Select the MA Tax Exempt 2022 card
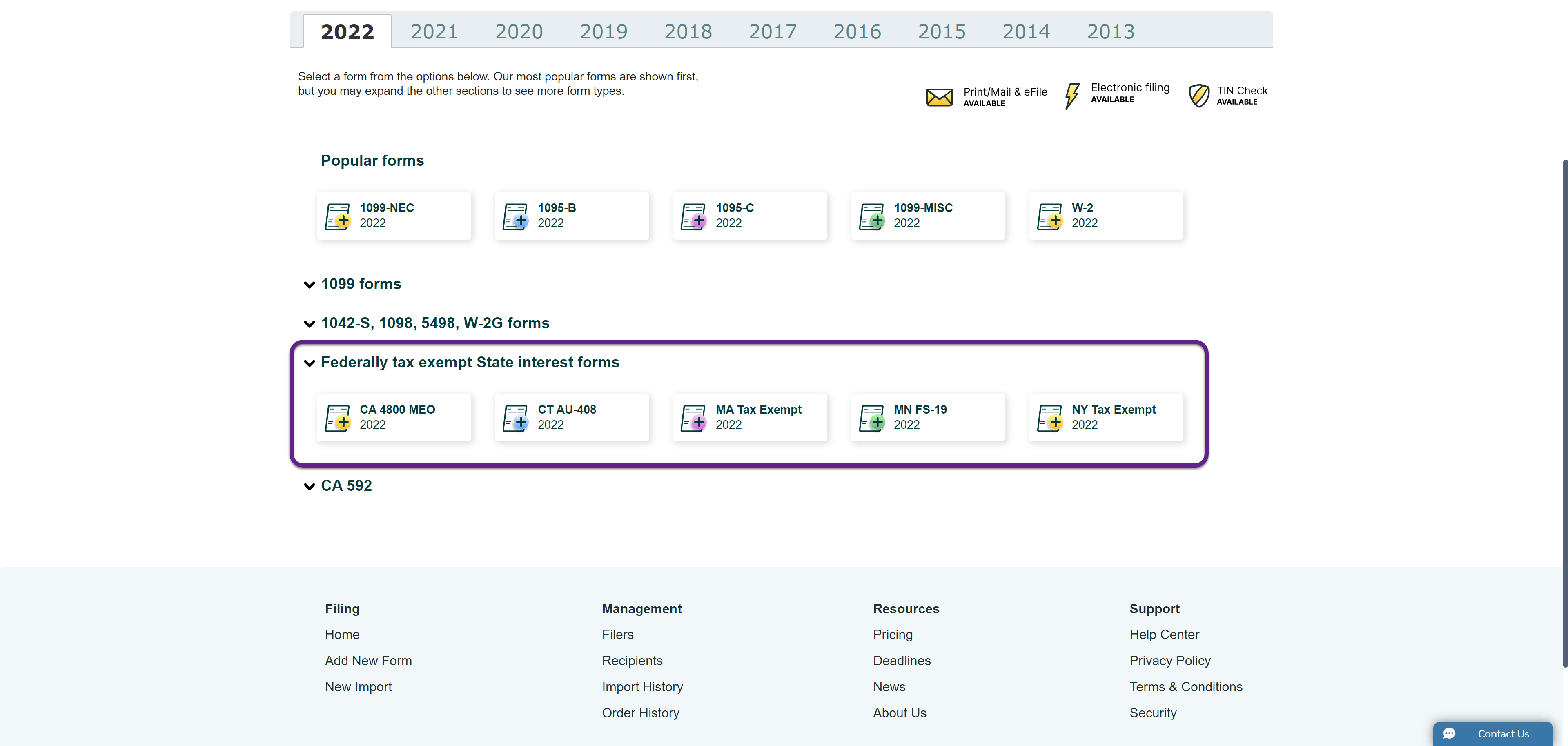This screenshot has width=1568, height=746. tap(749, 417)
